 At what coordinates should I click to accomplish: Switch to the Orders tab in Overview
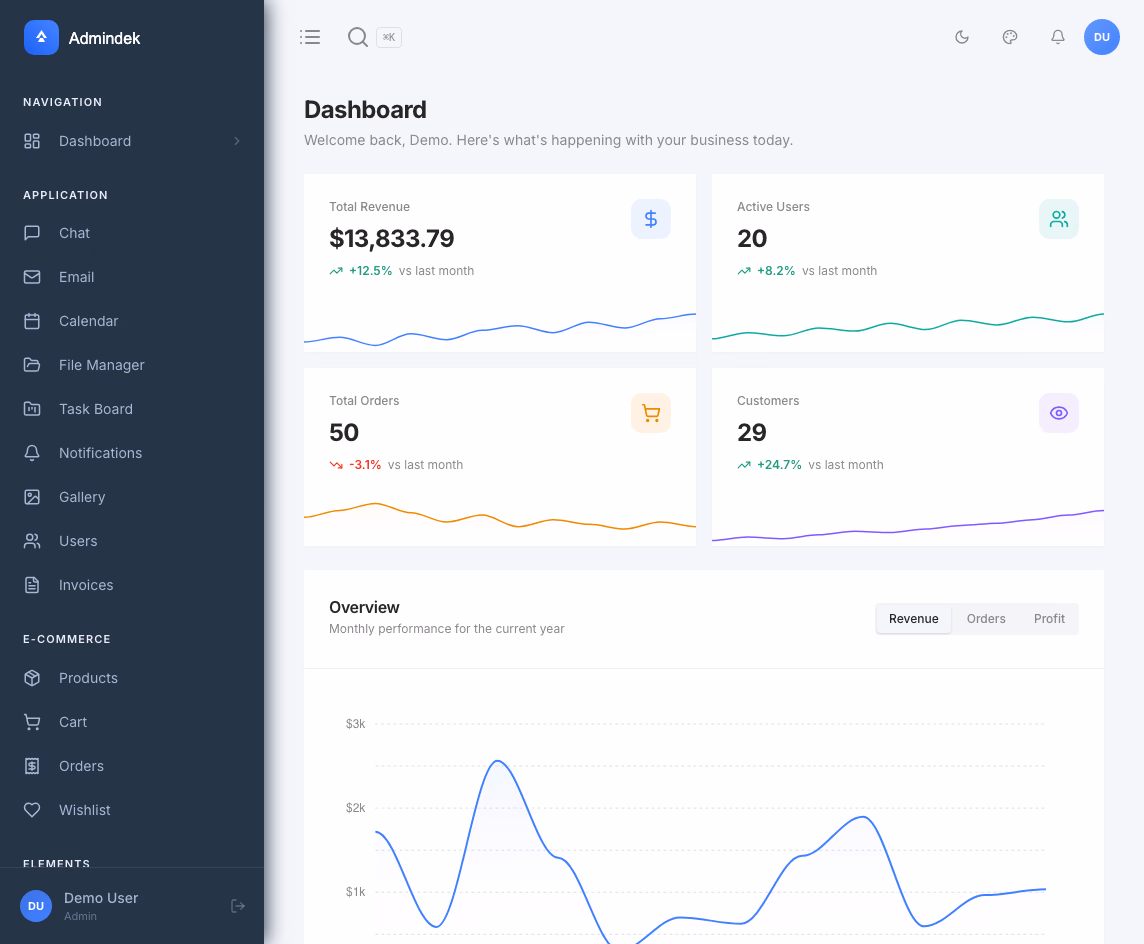tap(986, 618)
